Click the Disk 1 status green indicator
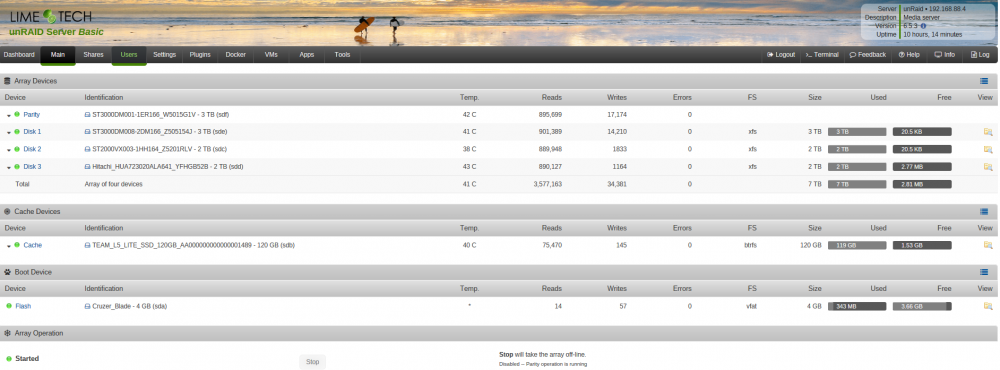 [x=17, y=131]
